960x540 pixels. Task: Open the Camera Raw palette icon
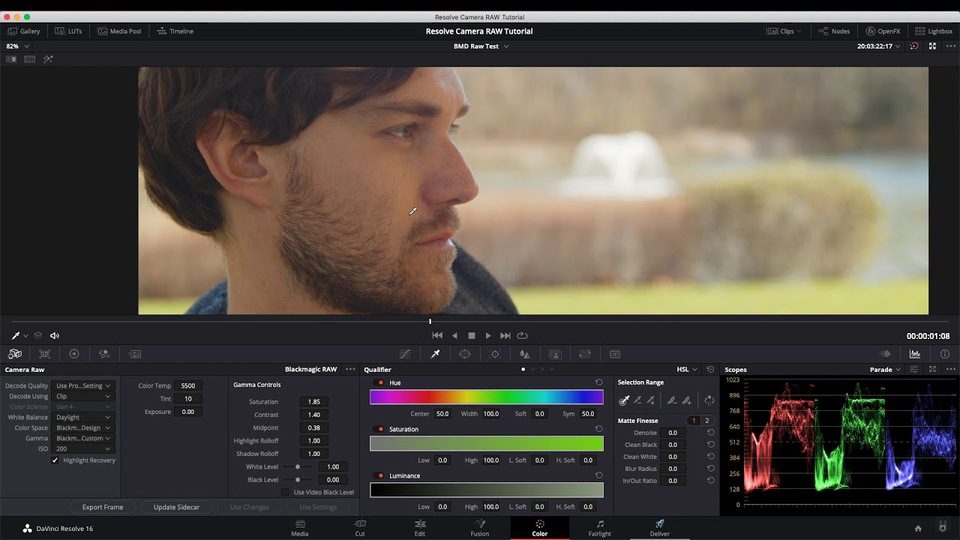coord(15,354)
